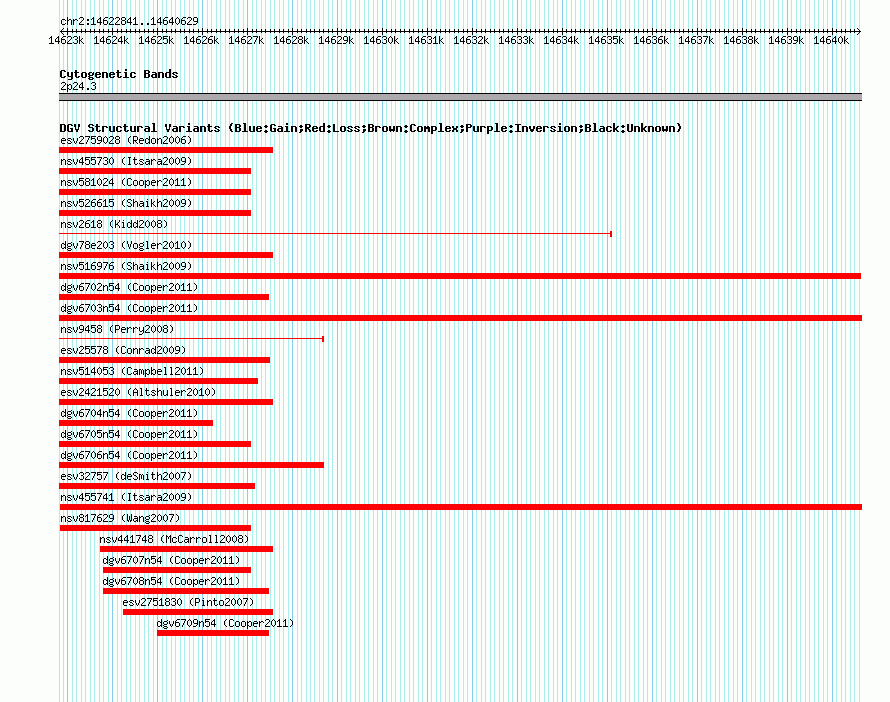Viewport: 890px width, 702px height.
Task: Select the nsv455730 (Itsara2009) label
Action: (x=126, y=161)
